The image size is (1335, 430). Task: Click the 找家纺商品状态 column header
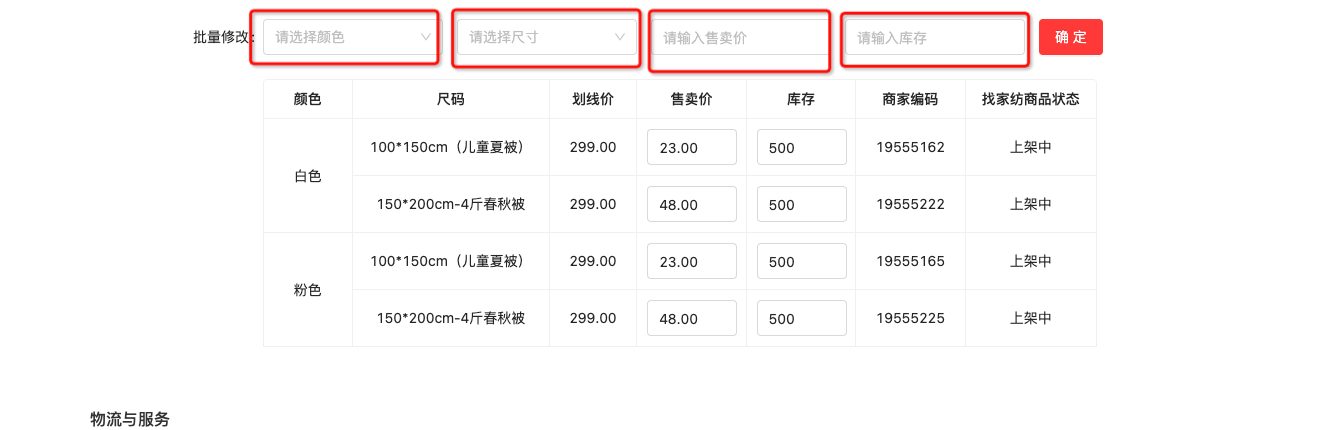click(x=1031, y=99)
